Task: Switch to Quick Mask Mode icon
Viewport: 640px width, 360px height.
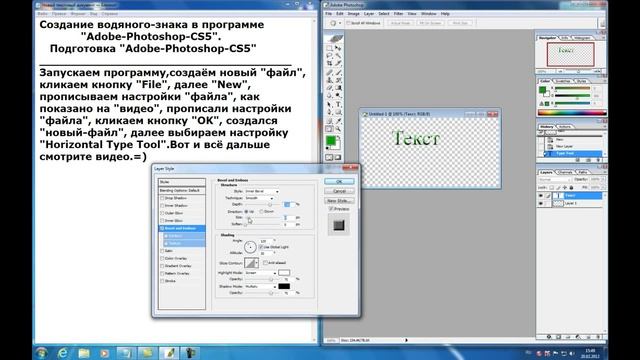Action: (338, 158)
